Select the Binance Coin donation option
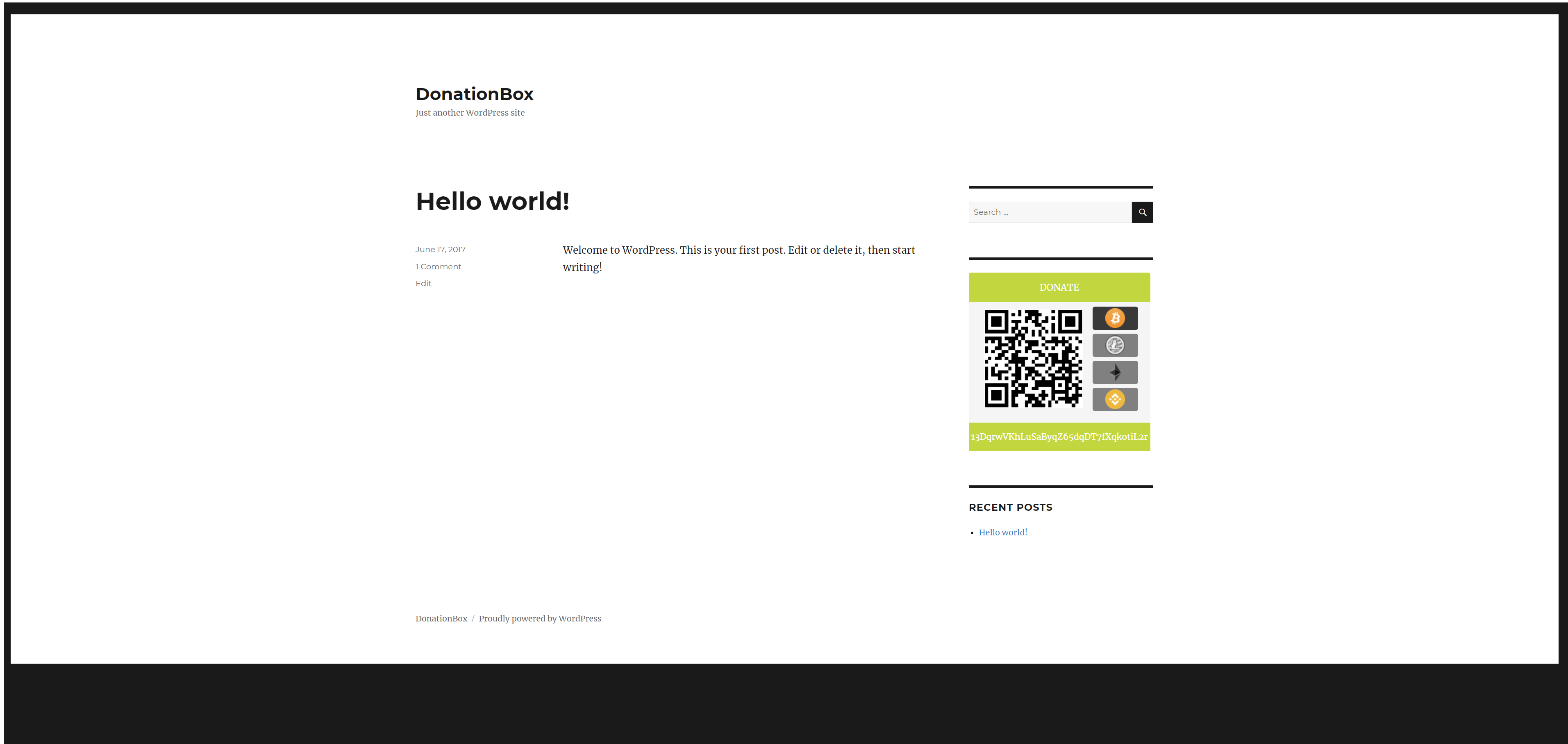The height and width of the screenshot is (744, 1568). [x=1114, y=399]
